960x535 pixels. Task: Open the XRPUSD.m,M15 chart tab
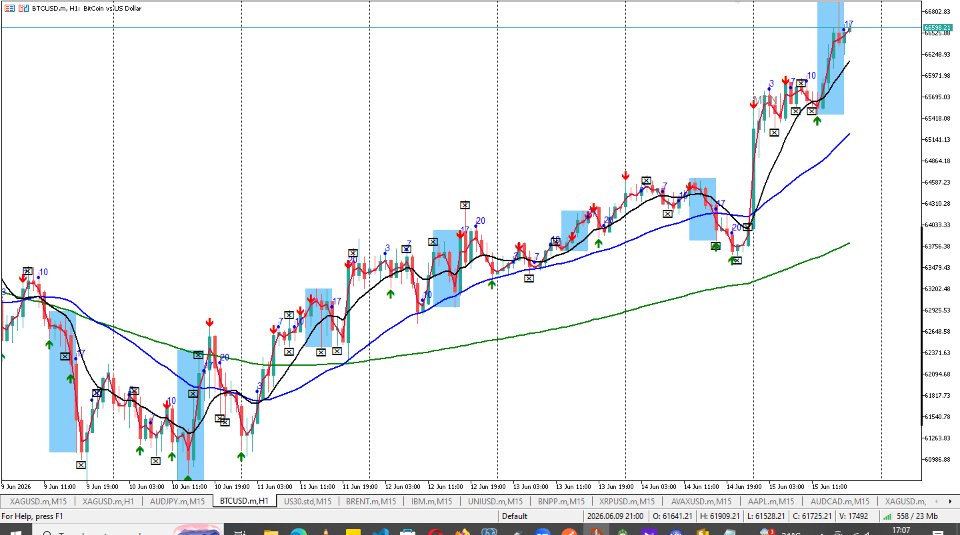pyautogui.click(x=627, y=501)
